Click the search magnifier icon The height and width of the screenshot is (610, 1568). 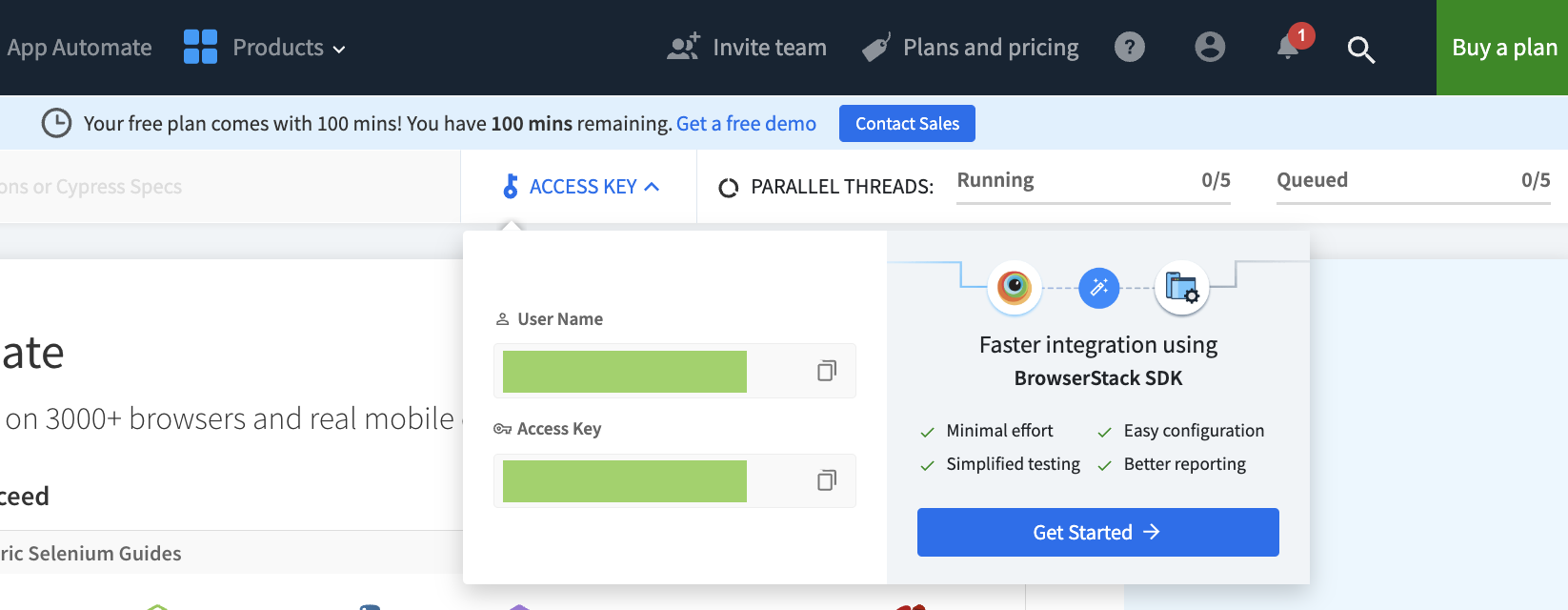(1361, 50)
